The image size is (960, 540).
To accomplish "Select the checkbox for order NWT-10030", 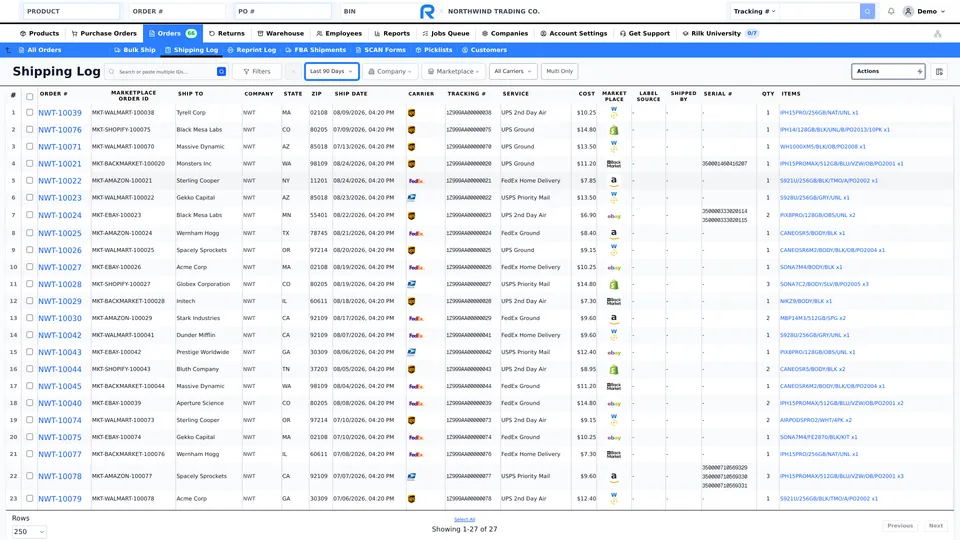I will 29,318.
